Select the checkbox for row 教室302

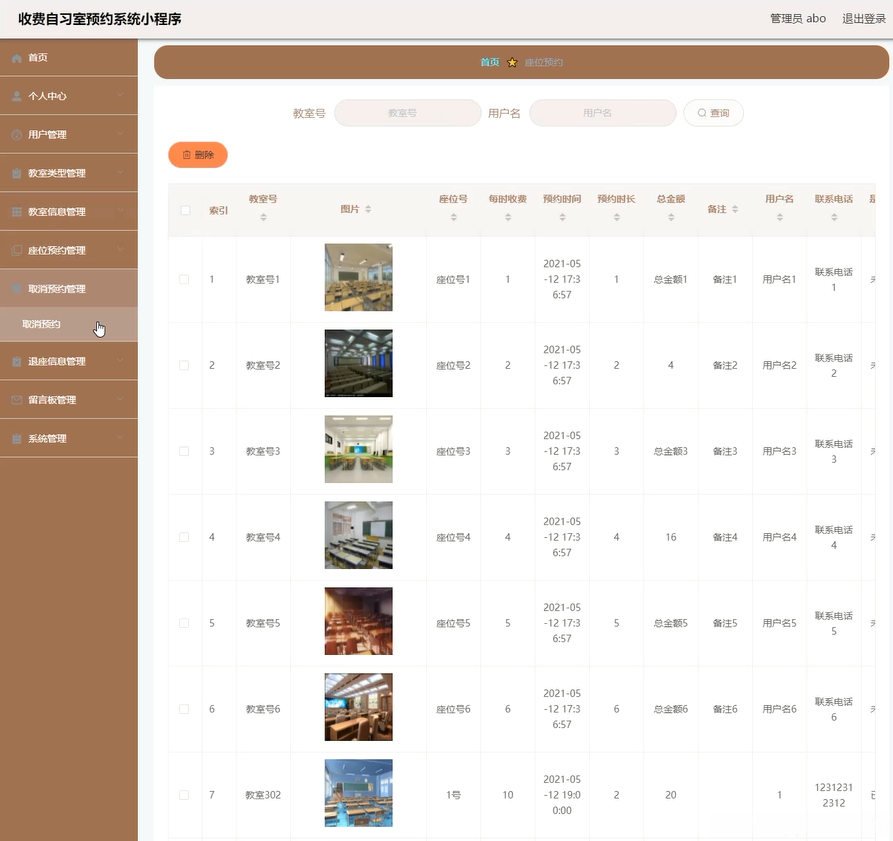(185, 795)
